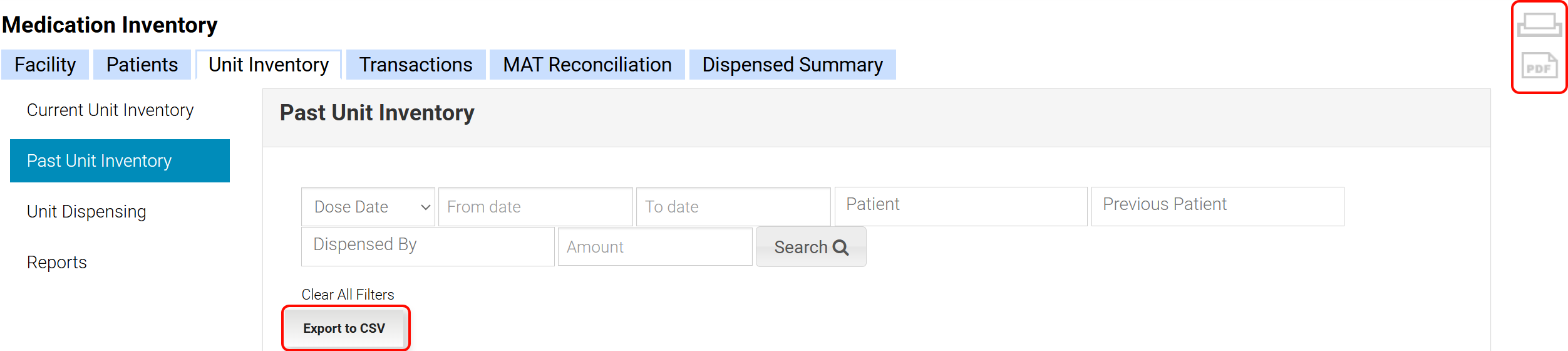This screenshot has width=1568, height=351.
Task: Go to the Transactions tab
Action: (416, 65)
